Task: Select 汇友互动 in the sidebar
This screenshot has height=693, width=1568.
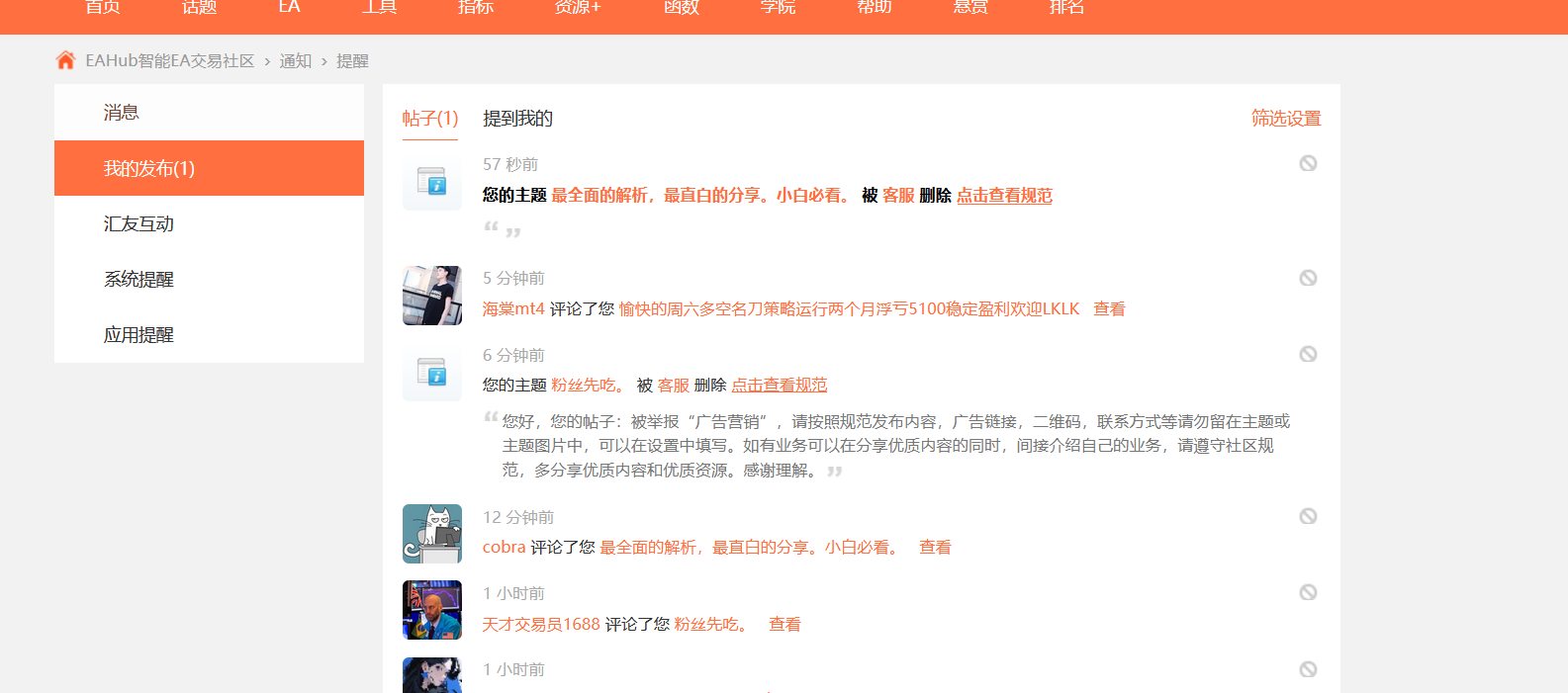Action: tap(209, 223)
